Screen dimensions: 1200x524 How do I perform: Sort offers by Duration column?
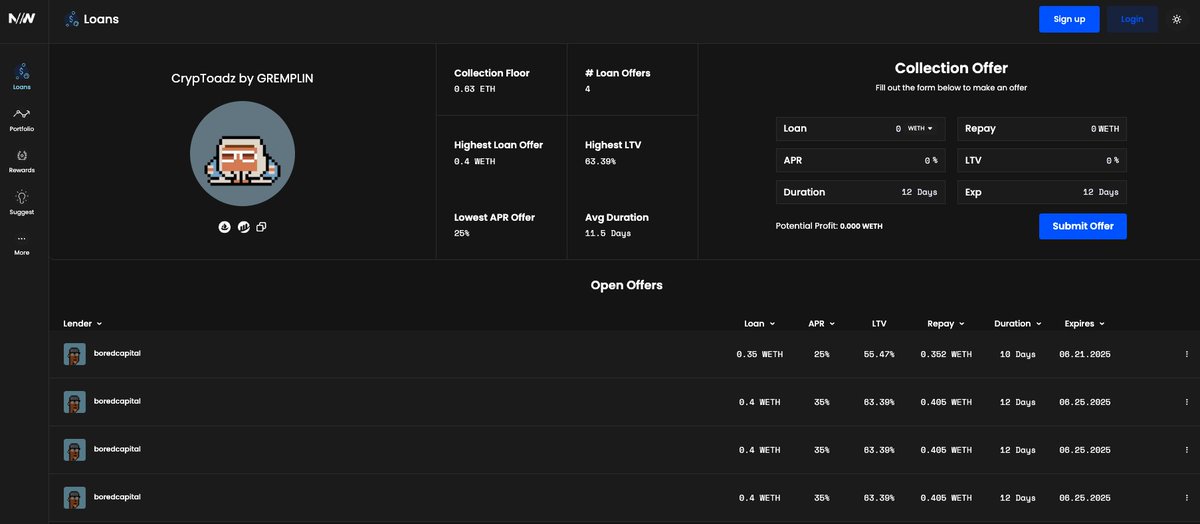click(x=1018, y=324)
